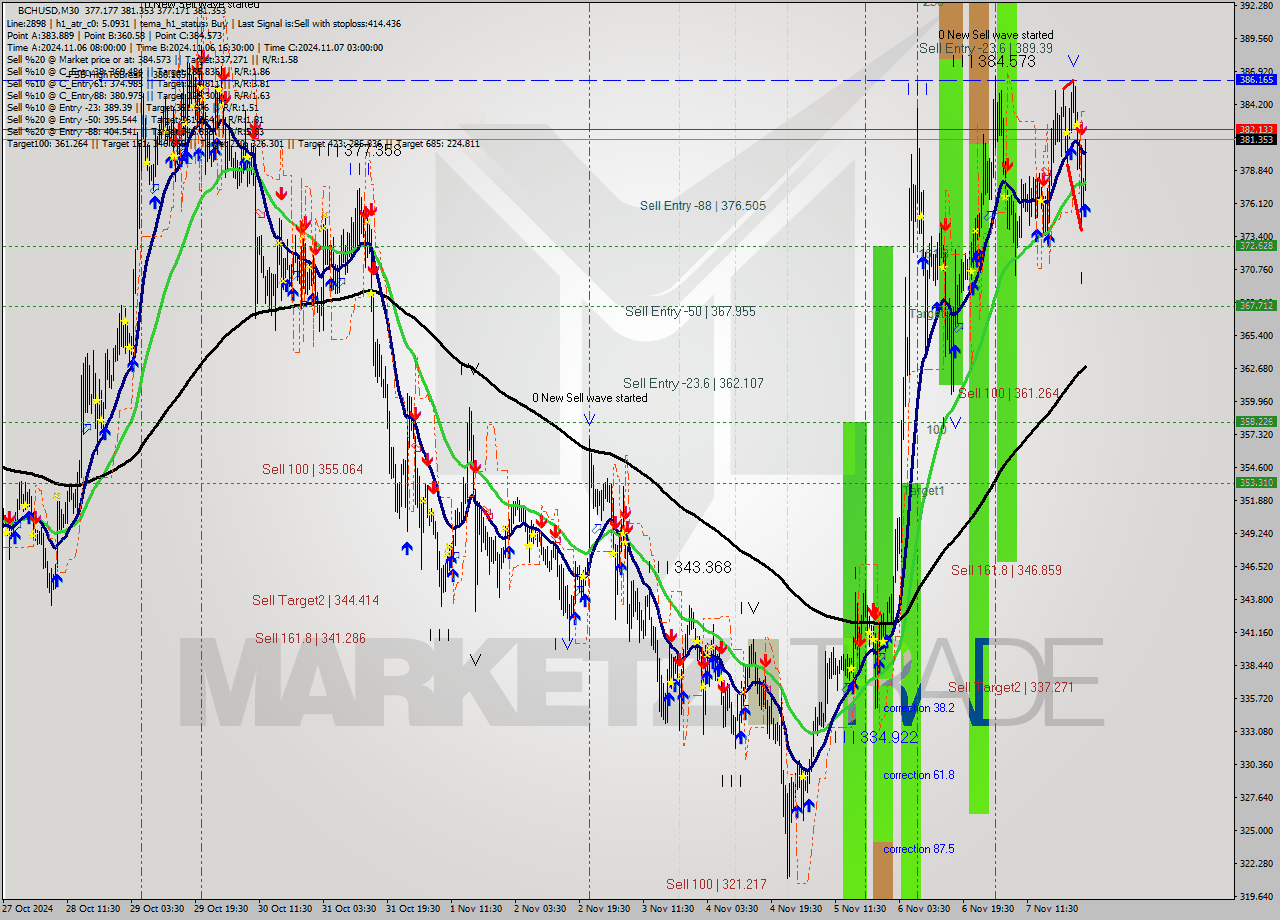Click the wave label '377.358'

372,150
